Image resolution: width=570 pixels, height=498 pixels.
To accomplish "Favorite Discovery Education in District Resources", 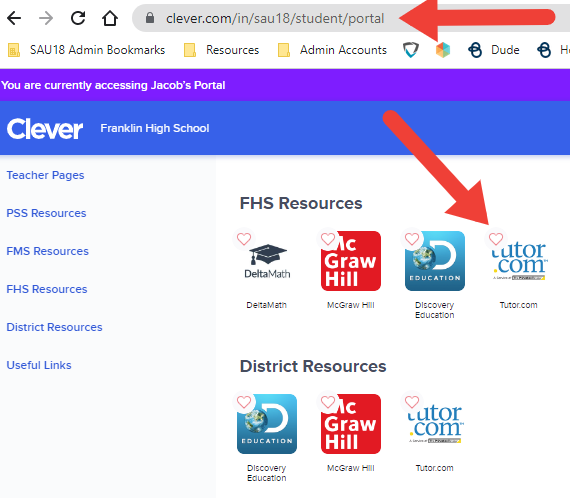I will [244, 402].
